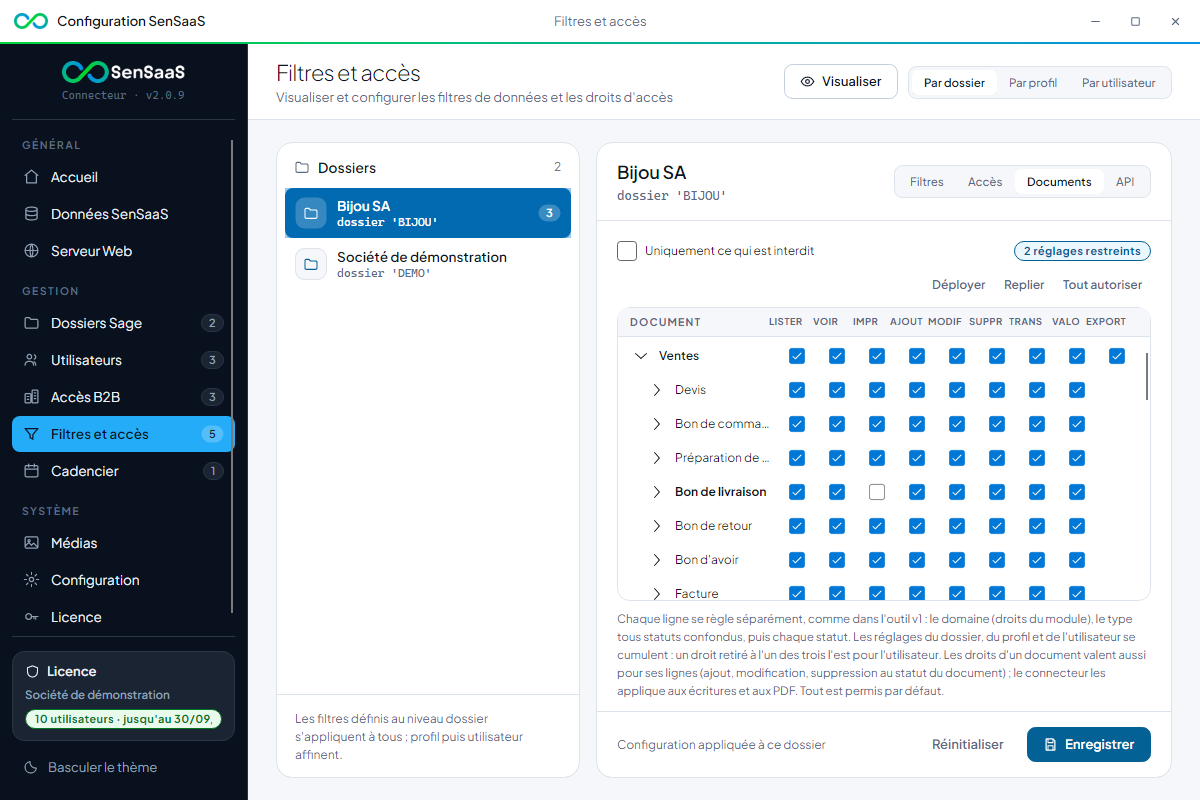Image resolution: width=1200 pixels, height=800 pixels.
Task: Click the Configuration gear icon
Action: coord(32,580)
